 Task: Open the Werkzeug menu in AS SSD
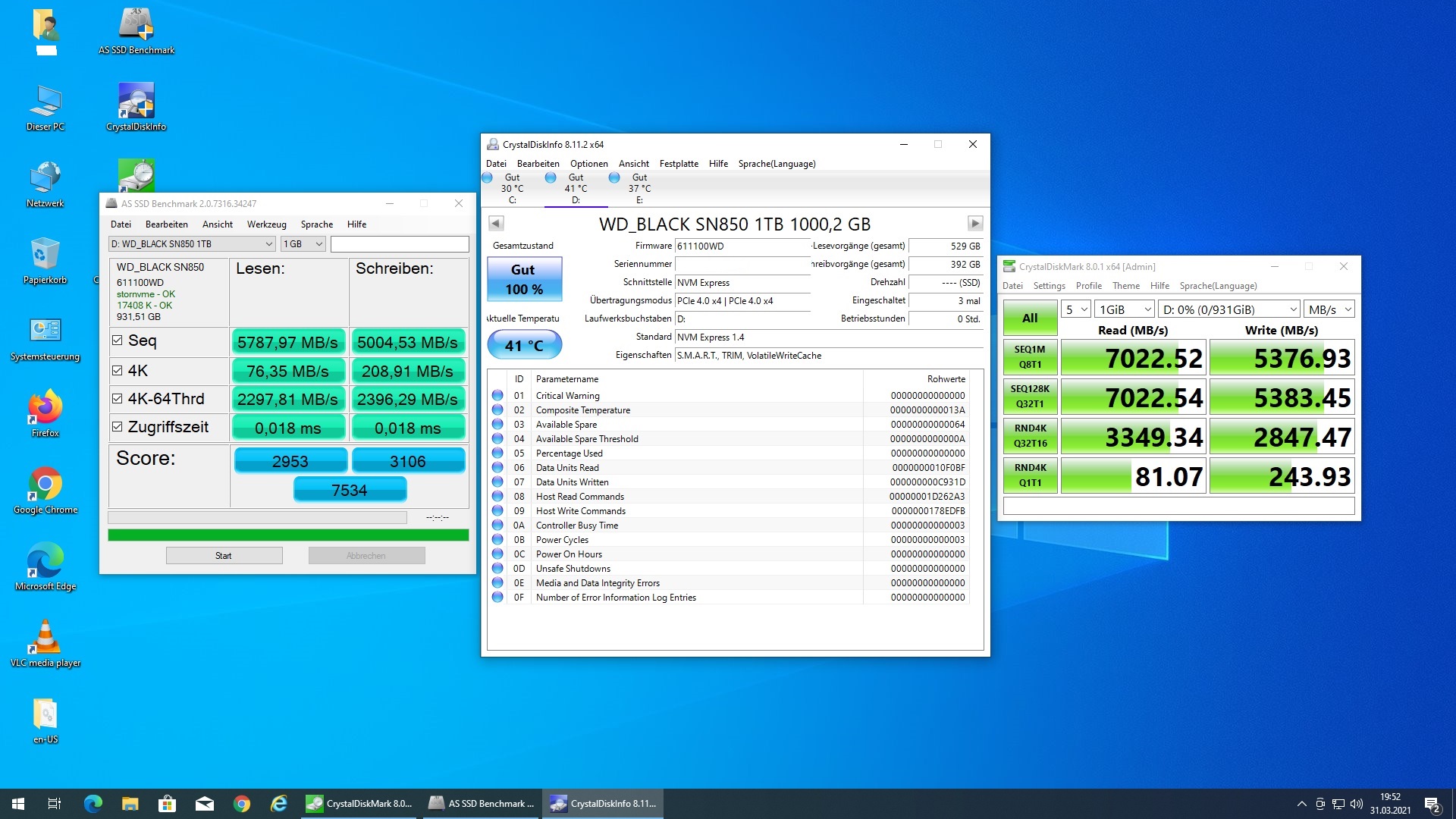tap(266, 224)
